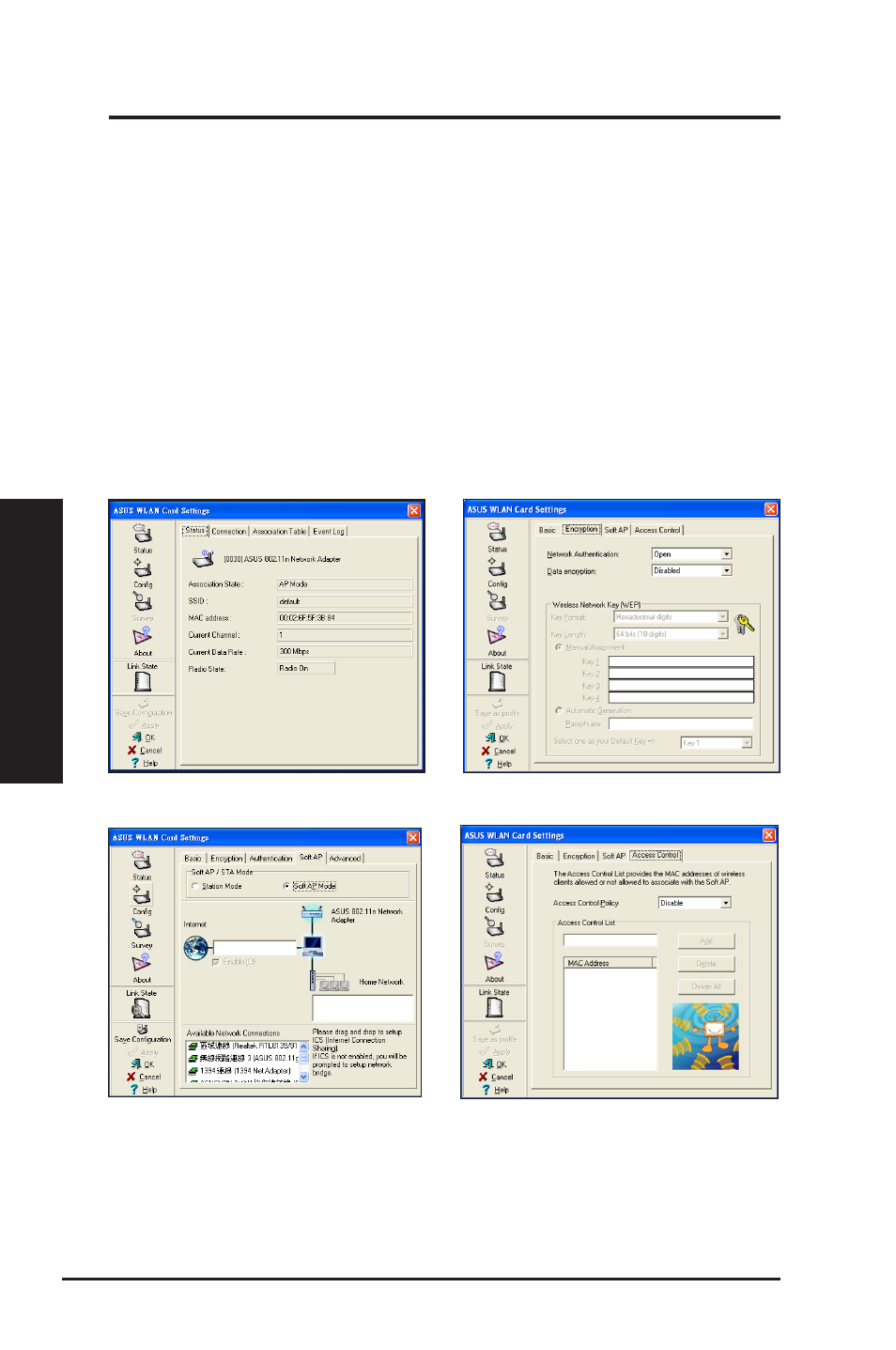Viewport: 896px width, 1350px height.
Task: Click OK in the Access Control window sidebar
Action: click(x=495, y=1064)
